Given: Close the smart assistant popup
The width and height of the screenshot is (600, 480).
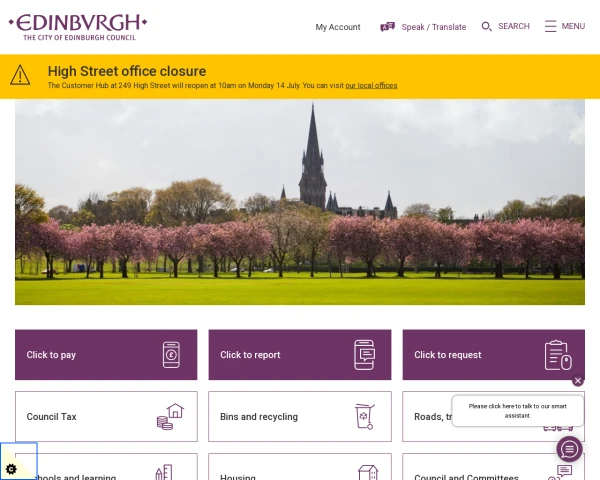Looking at the screenshot, I should (x=578, y=380).
